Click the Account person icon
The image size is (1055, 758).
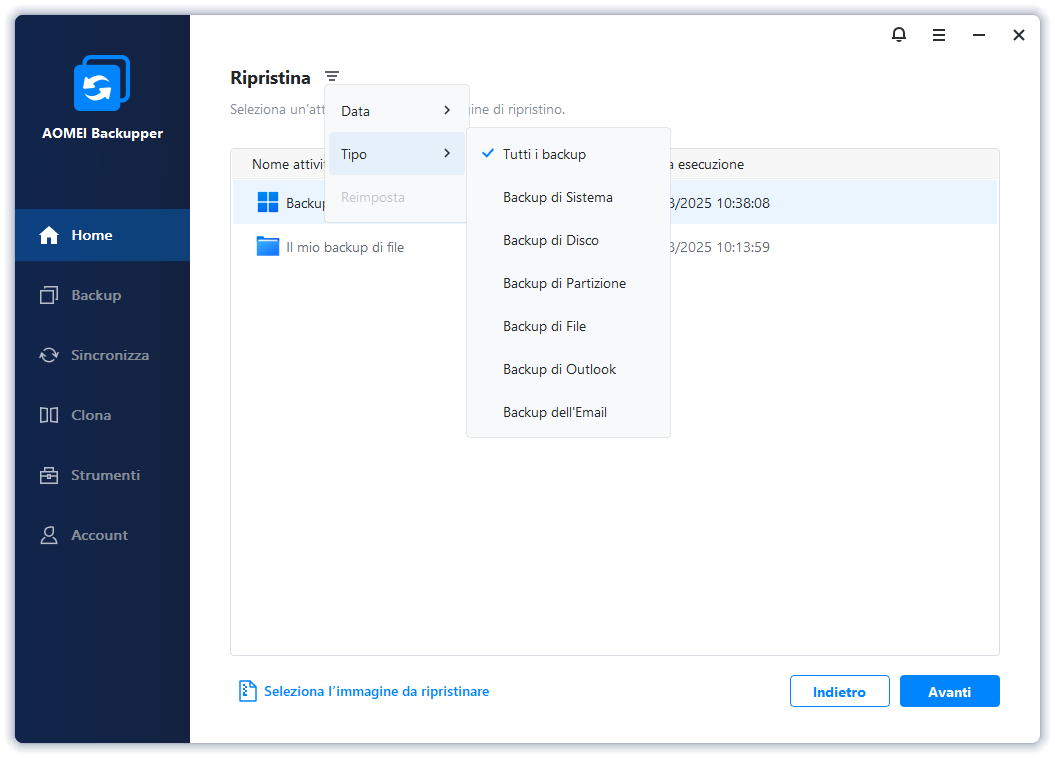[x=48, y=535]
